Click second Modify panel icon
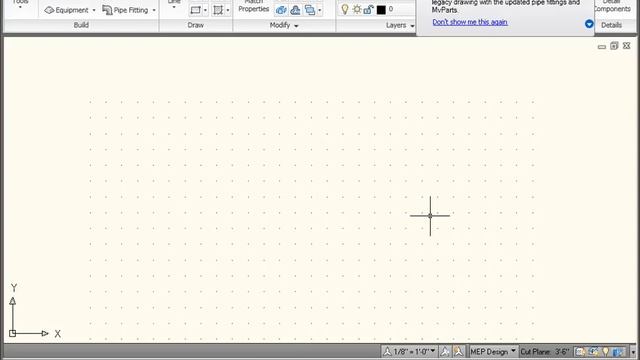Screen dimensions: 640x360 click(x=295, y=10)
